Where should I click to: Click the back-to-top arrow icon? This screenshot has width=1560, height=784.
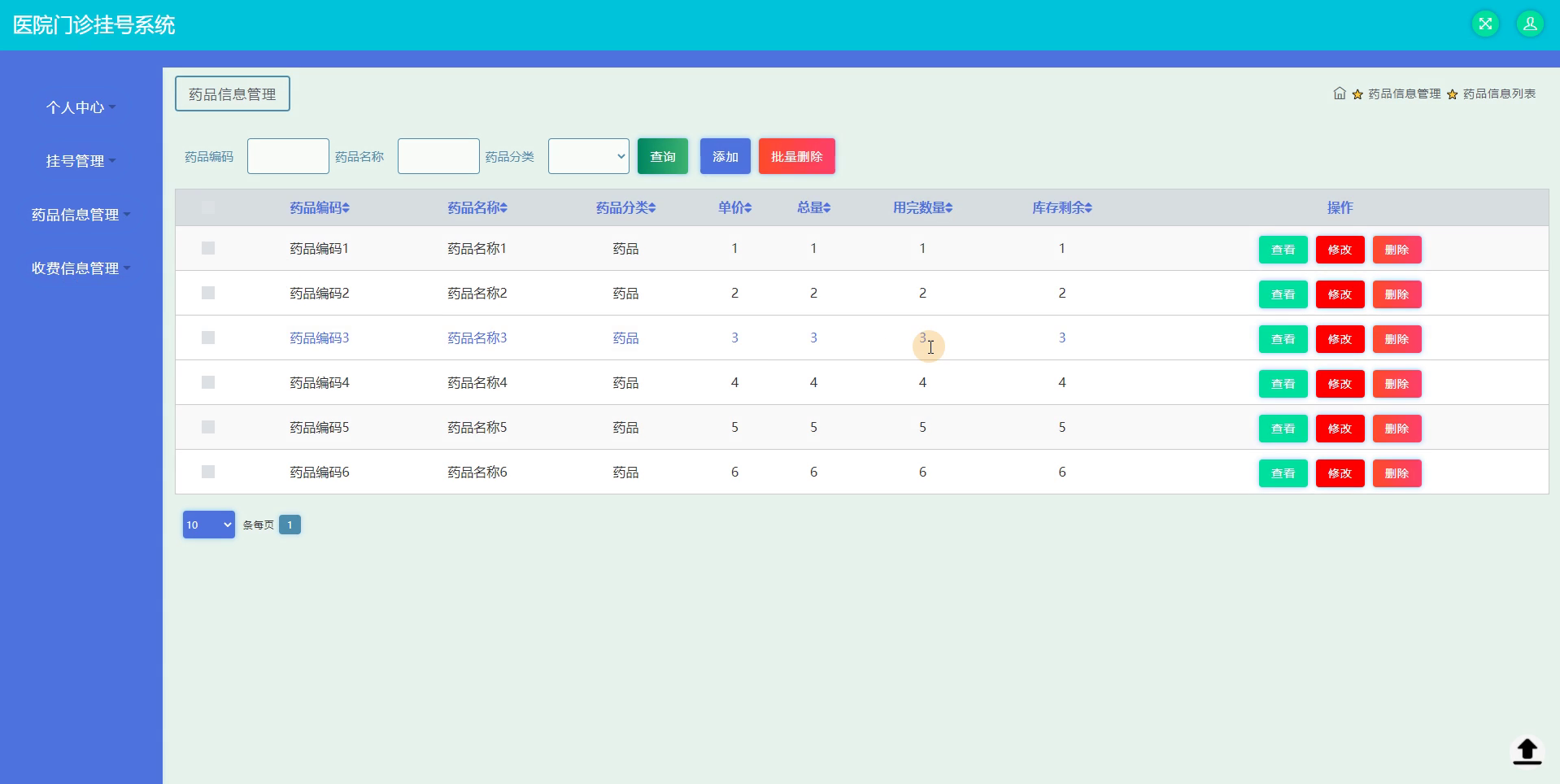click(x=1527, y=751)
